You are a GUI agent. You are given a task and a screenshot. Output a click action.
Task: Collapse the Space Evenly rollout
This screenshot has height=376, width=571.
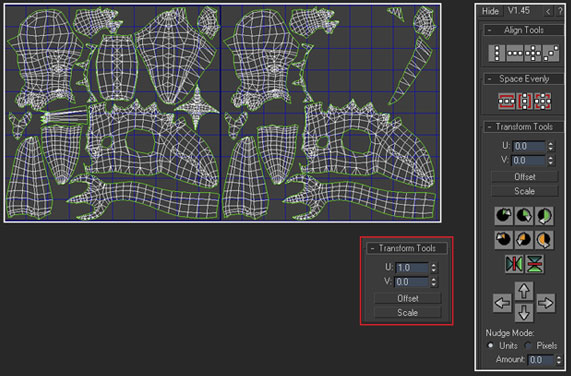coord(489,79)
